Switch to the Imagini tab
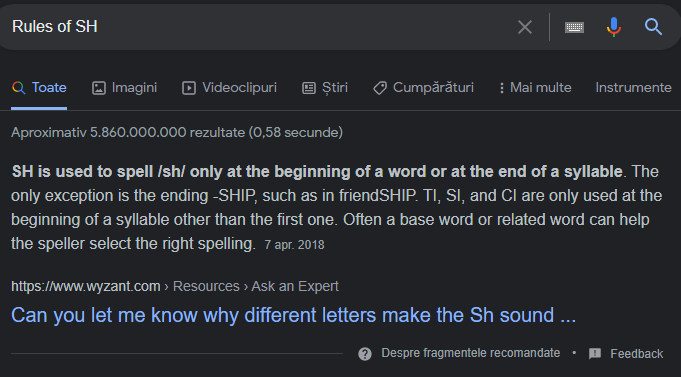The image size is (681, 377). point(124,88)
